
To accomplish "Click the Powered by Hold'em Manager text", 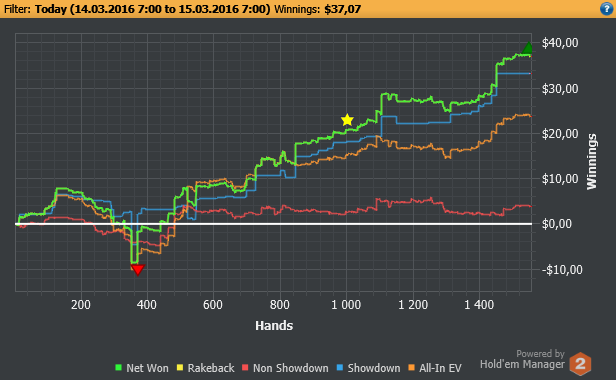I will coord(522,359).
